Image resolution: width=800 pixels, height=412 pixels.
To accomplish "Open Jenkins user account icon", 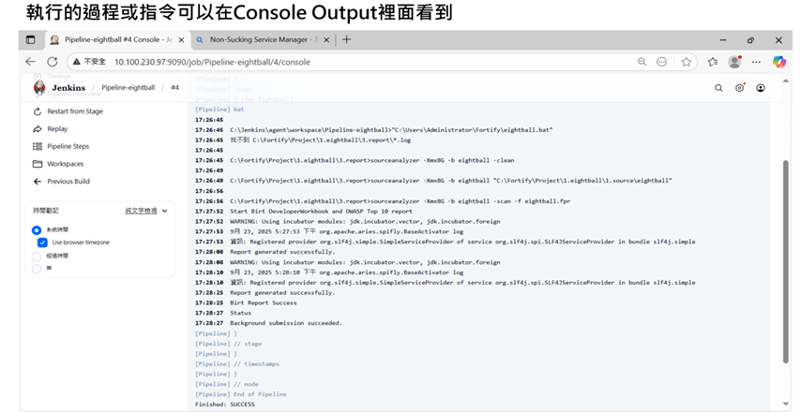I will 760,88.
